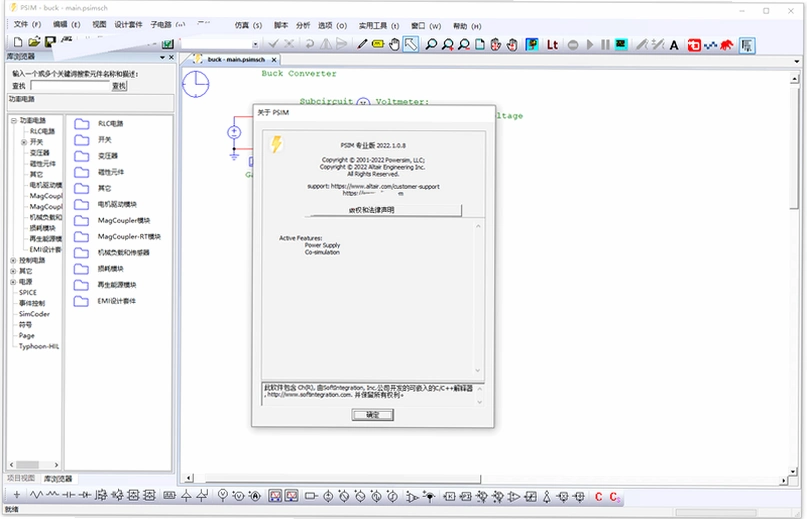Open the library browser panel dropdown arrow
This screenshot has height=519, width=807.
(163, 57)
